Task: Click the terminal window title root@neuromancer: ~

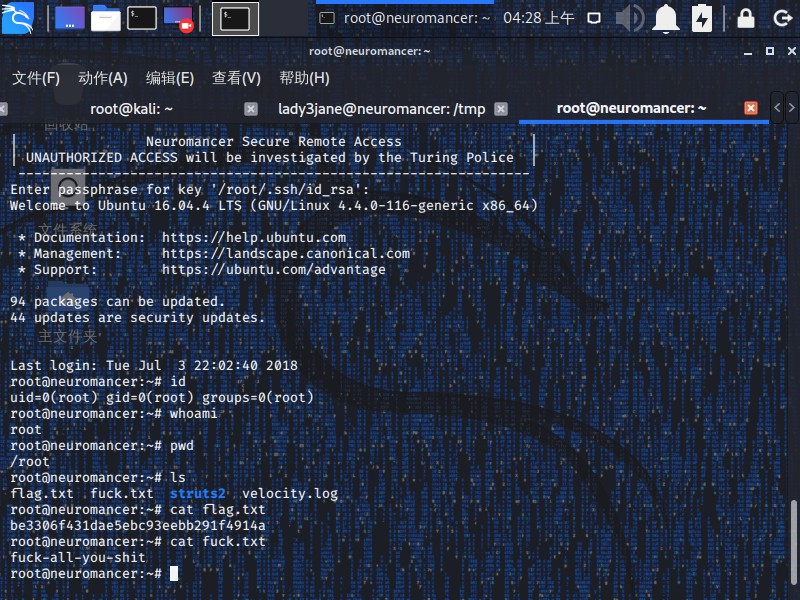Action: pos(369,51)
